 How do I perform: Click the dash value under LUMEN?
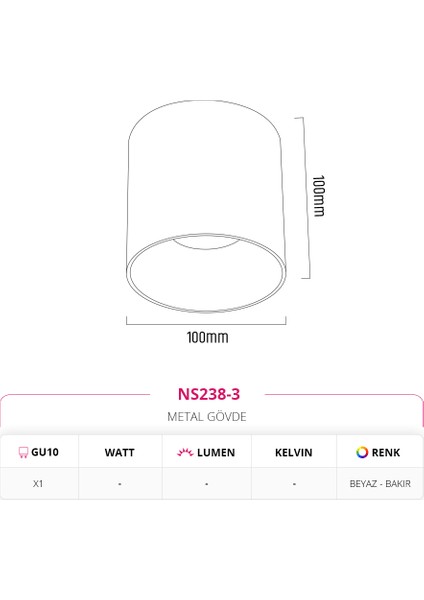tap(207, 484)
